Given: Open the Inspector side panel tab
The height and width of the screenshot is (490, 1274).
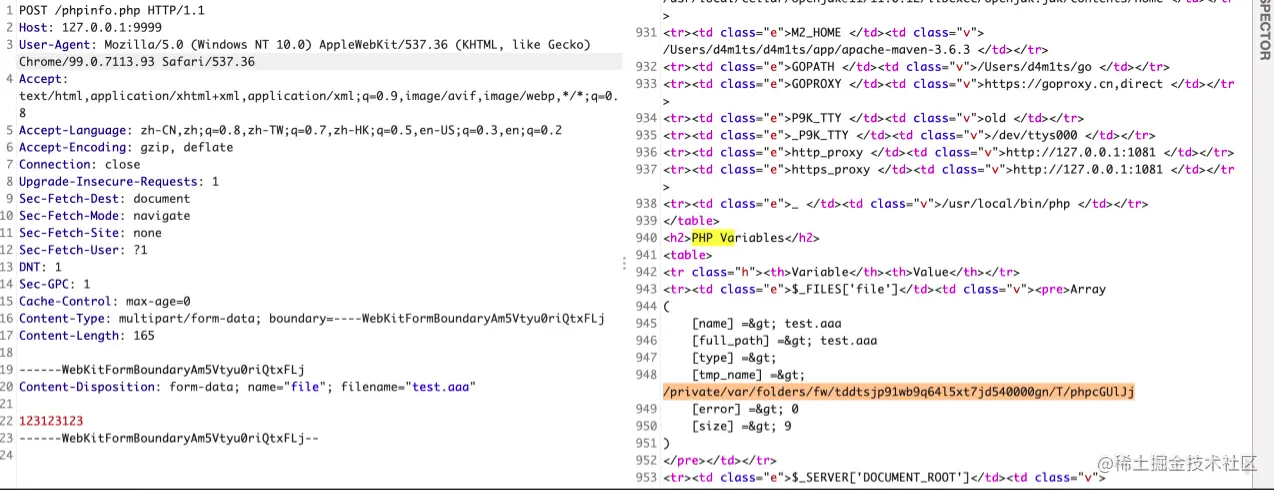Looking at the screenshot, I should click(x=1263, y=30).
